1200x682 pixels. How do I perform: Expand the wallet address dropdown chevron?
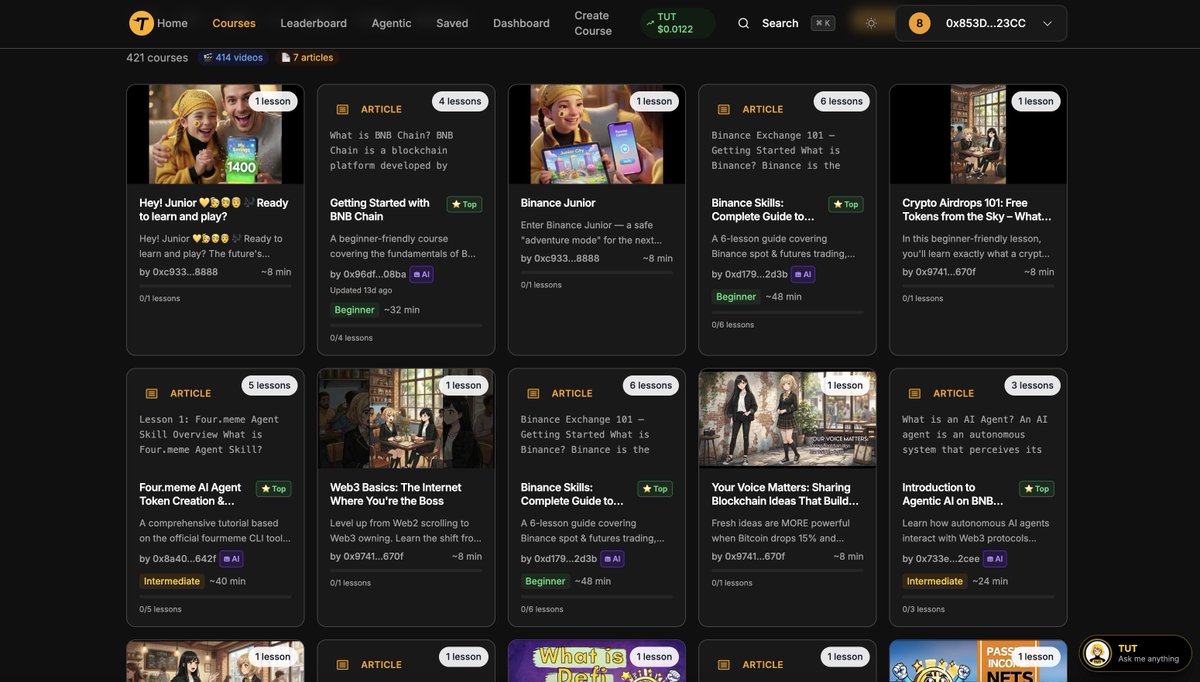tap(1047, 23)
